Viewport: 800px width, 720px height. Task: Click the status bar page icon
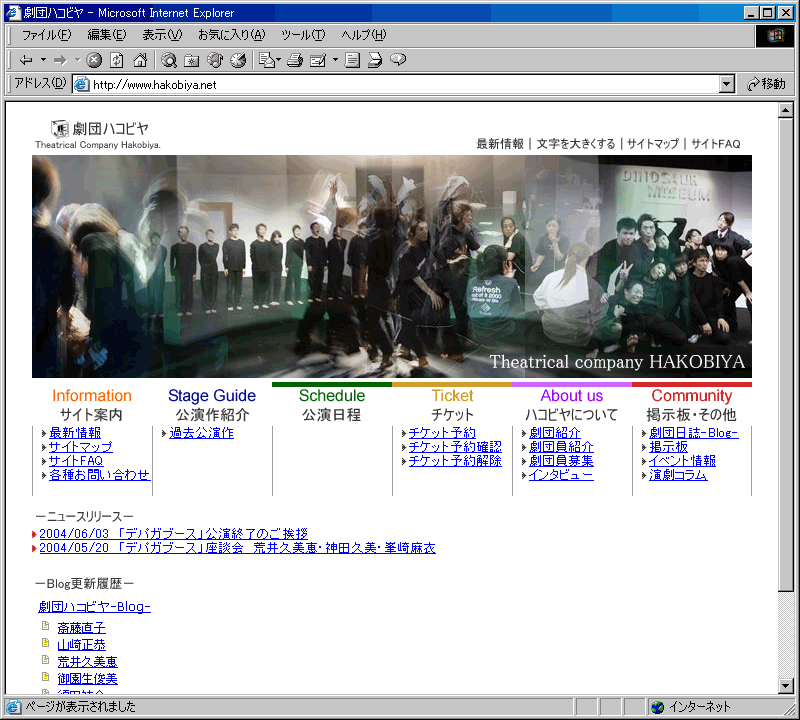click(x=13, y=707)
